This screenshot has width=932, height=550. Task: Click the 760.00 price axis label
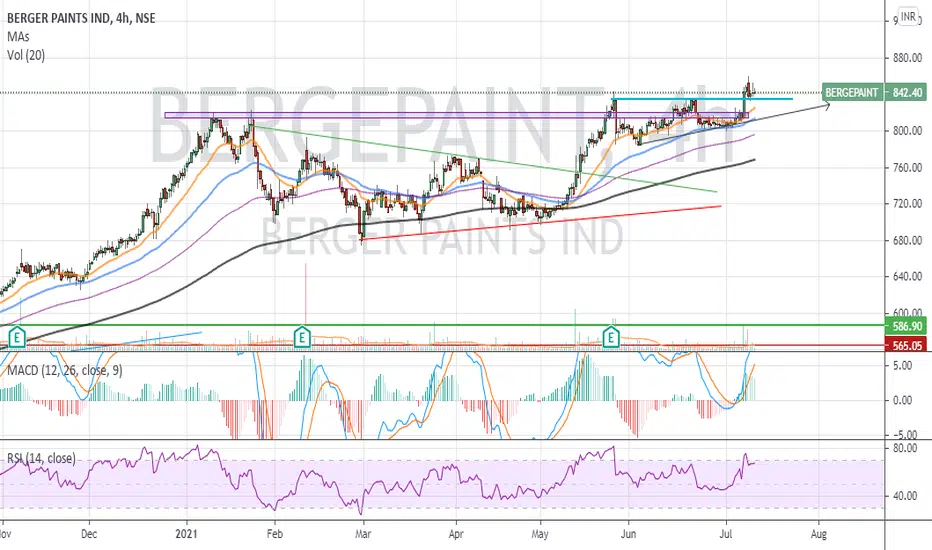click(x=907, y=168)
